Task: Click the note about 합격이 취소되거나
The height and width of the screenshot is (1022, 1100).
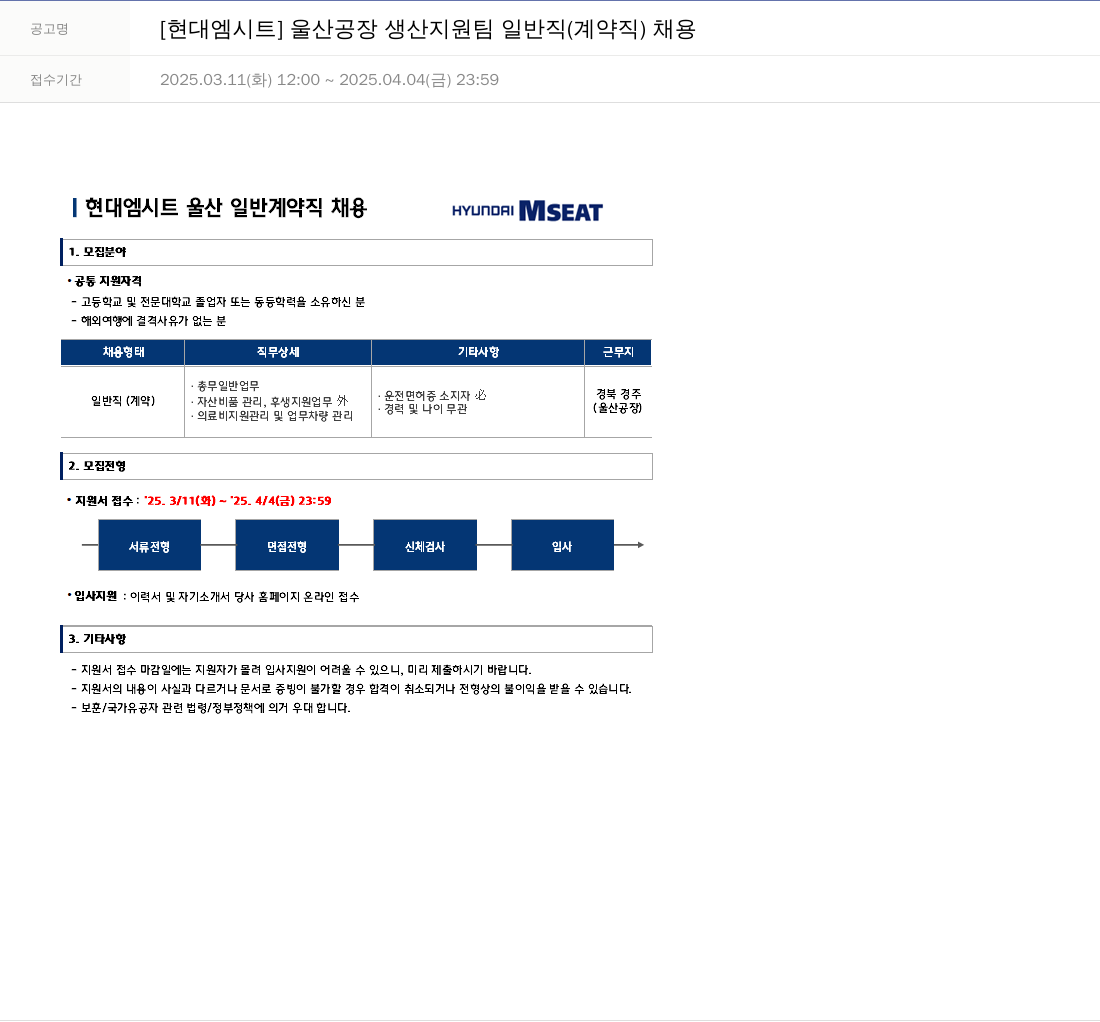Action: pos(351,689)
